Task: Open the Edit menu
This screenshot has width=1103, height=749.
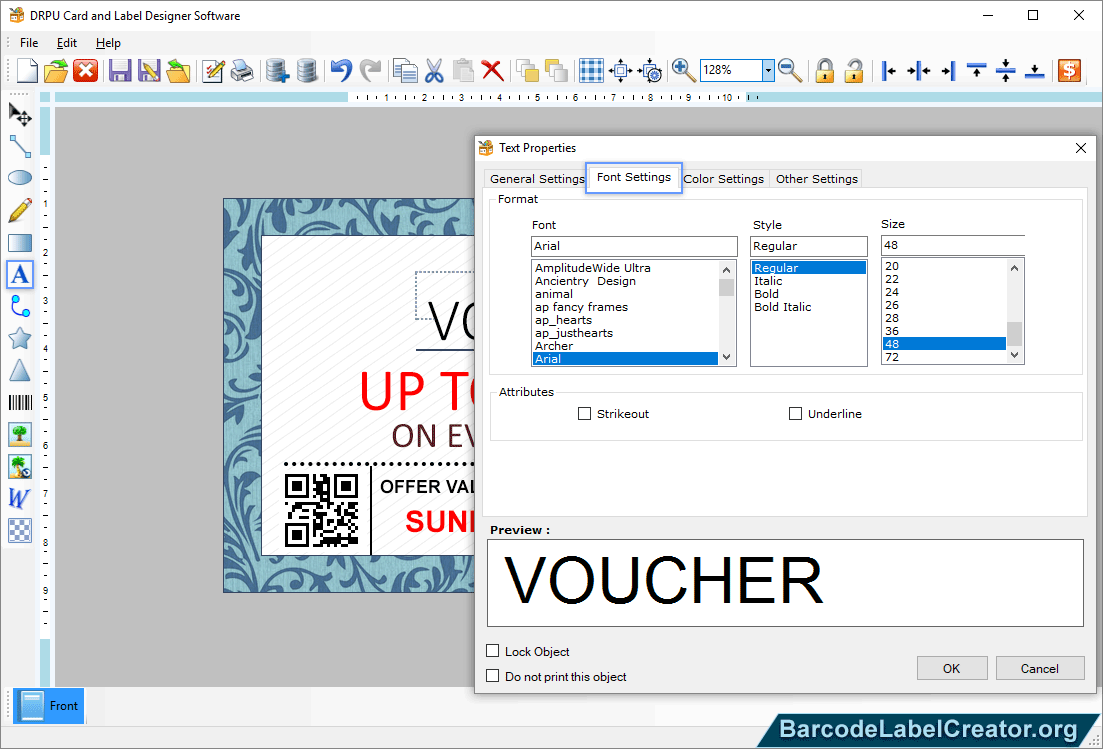Action: (67, 43)
